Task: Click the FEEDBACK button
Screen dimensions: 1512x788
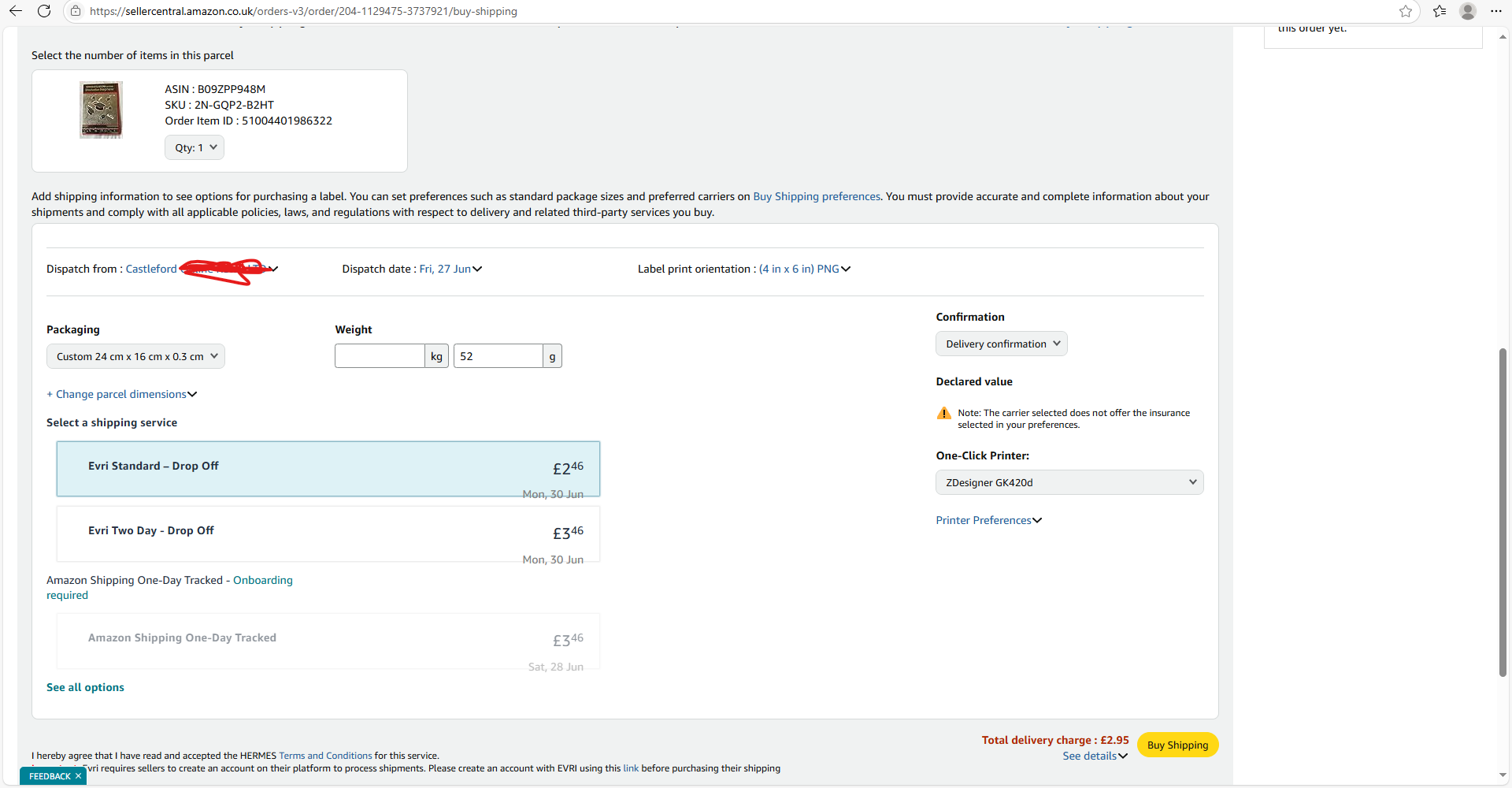Action: pos(50,776)
